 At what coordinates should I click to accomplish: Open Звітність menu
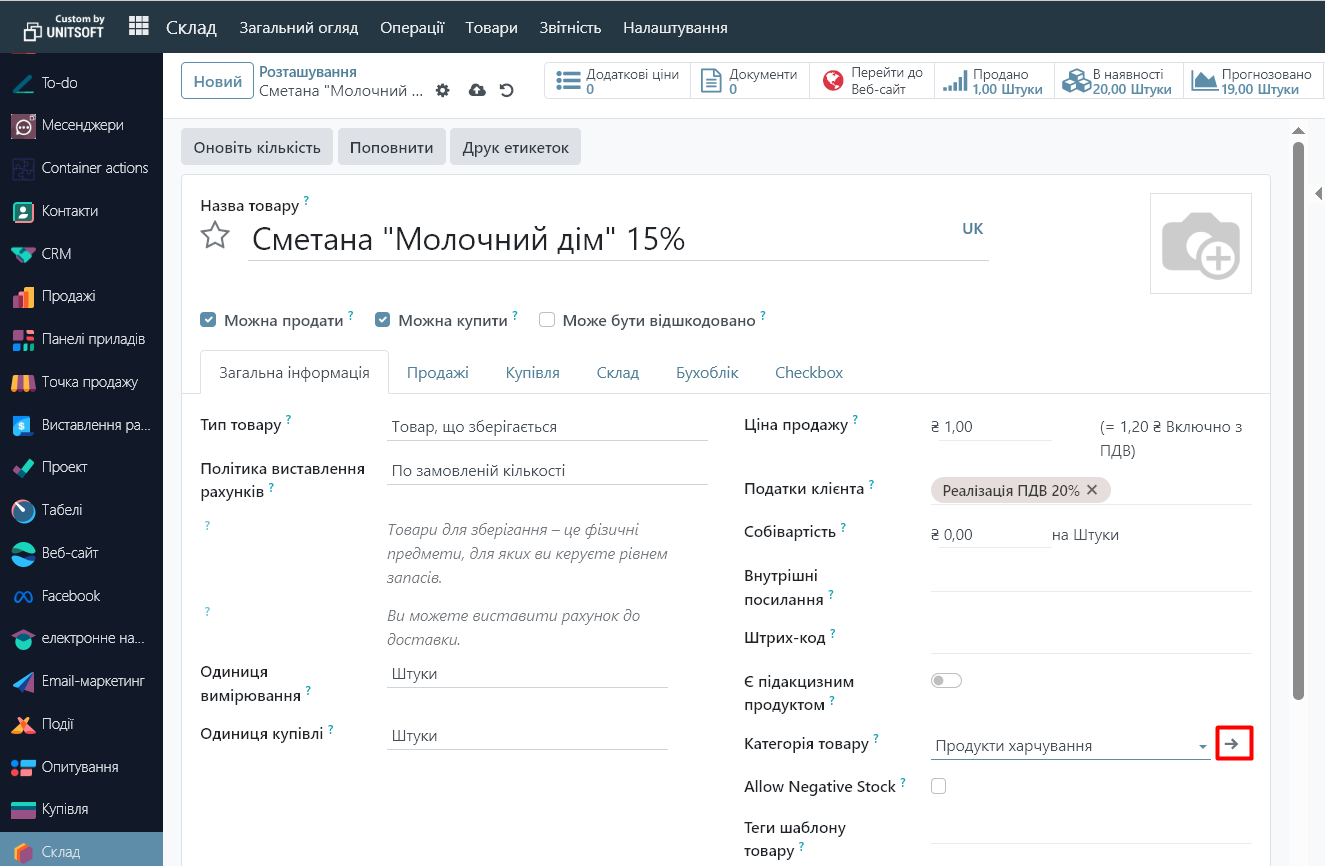[570, 27]
